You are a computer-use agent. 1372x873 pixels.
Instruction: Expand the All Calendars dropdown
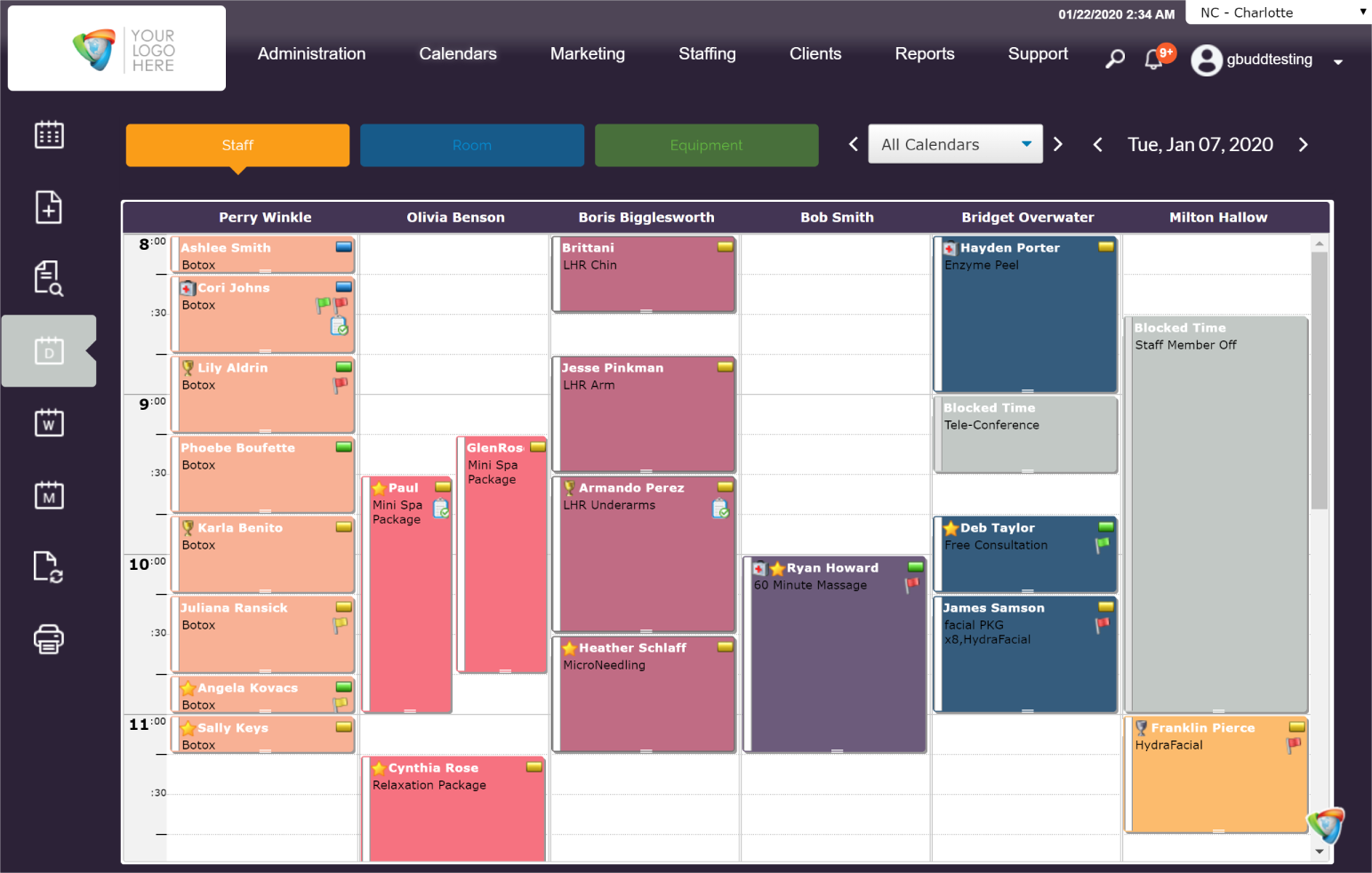[x=955, y=144]
